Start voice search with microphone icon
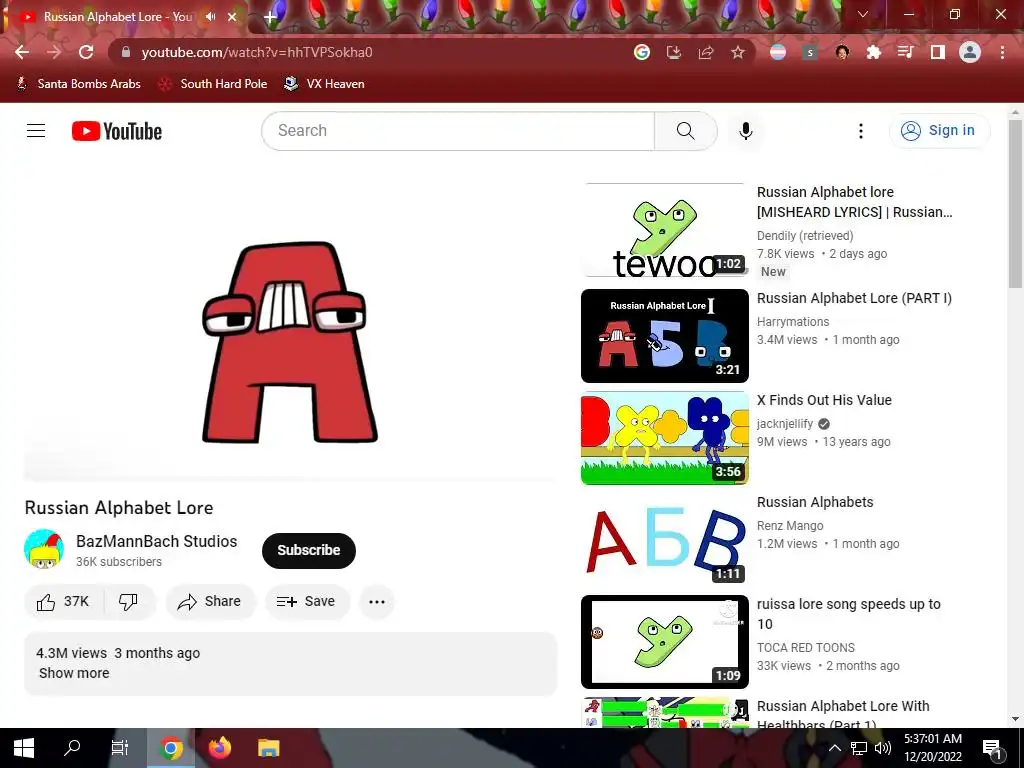The width and height of the screenshot is (1024, 768). point(746,131)
